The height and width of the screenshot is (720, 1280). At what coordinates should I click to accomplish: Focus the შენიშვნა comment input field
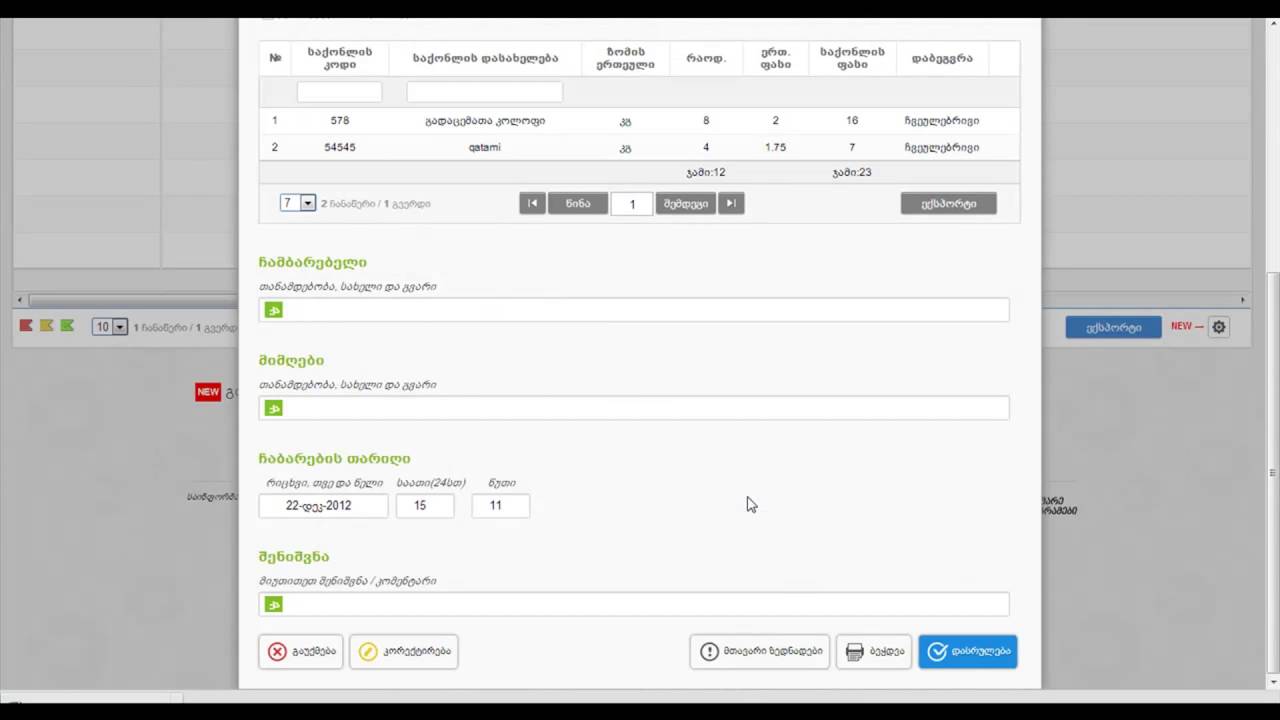tap(634, 604)
